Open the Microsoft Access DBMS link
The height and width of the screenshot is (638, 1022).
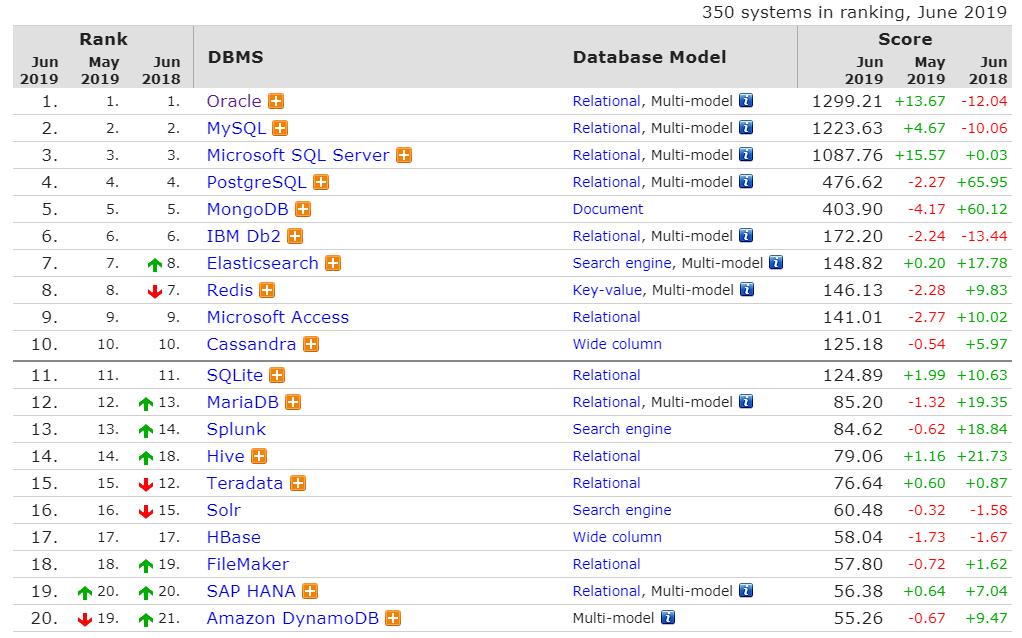tap(277, 317)
